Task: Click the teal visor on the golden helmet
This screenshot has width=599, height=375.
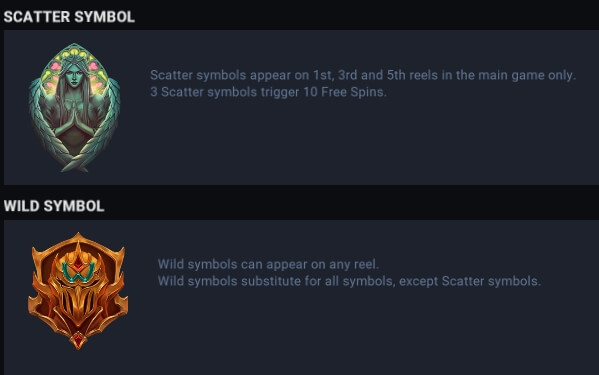Action: pos(79,272)
